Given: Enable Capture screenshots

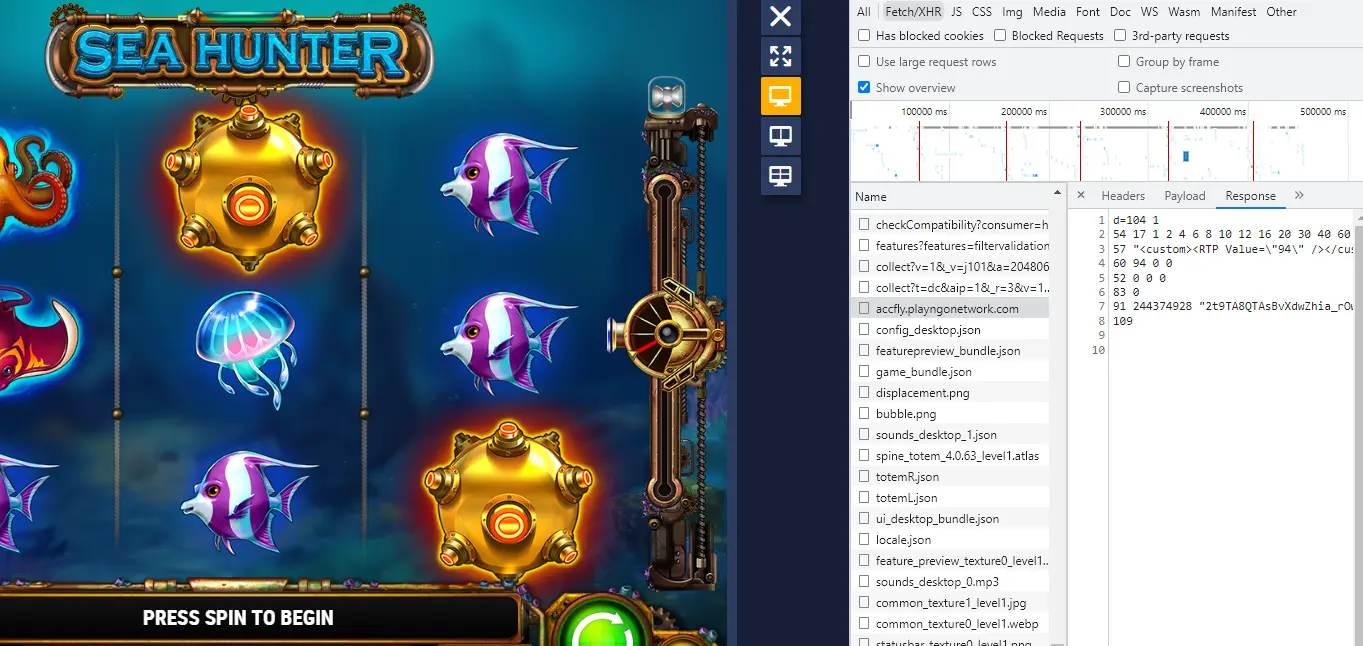Looking at the screenshot, I should 1124,88.
